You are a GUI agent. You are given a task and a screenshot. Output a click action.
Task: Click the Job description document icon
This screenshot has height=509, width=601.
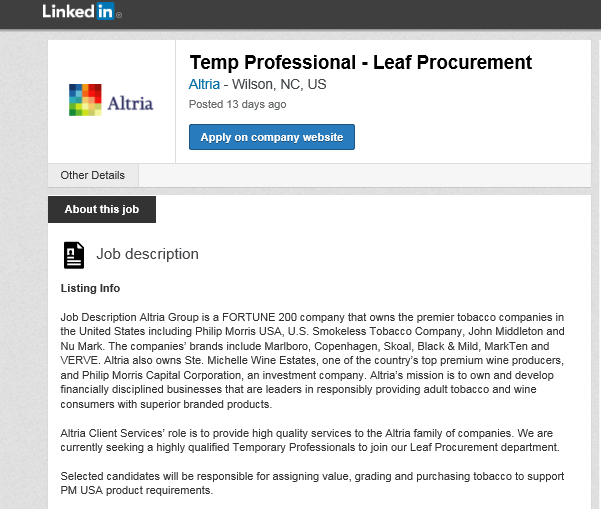click(x=74, y=255)
